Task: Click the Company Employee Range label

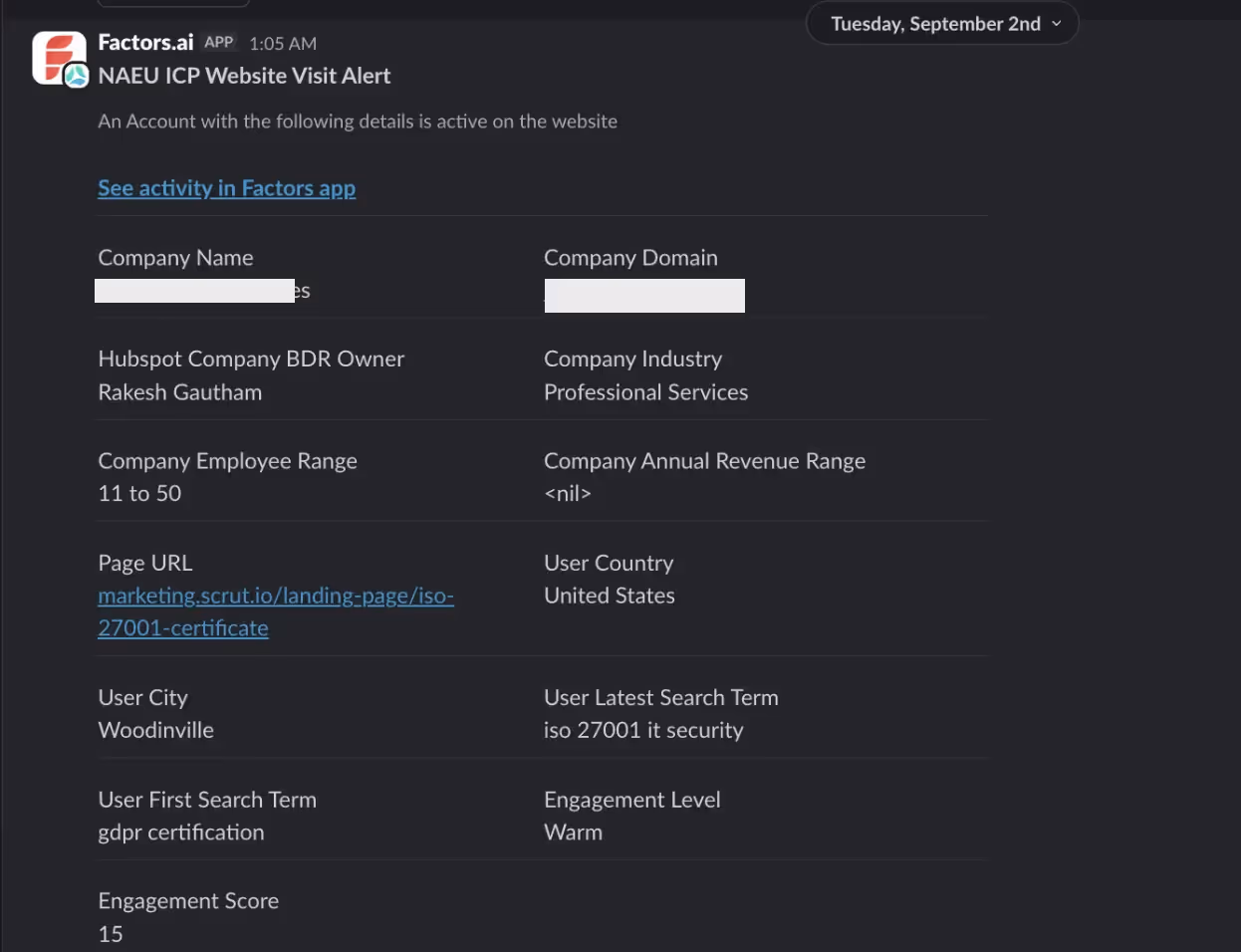Action: pos(227,461)
